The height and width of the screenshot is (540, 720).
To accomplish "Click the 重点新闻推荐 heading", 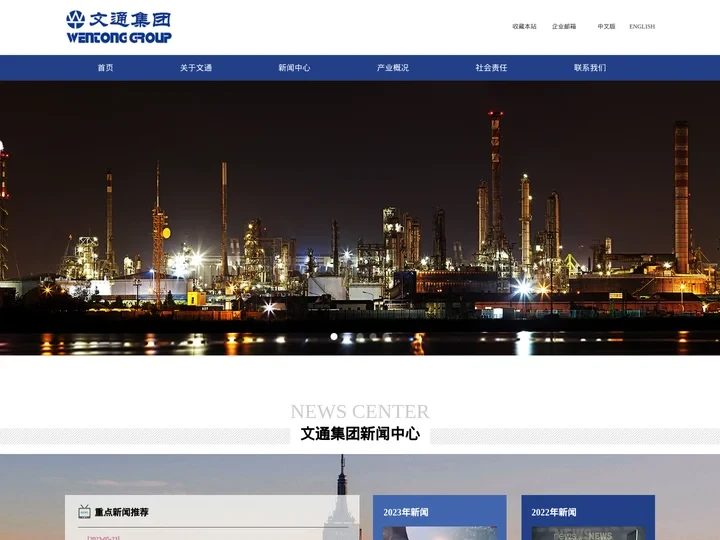I will pyautogui.click(x=122, y=512).
